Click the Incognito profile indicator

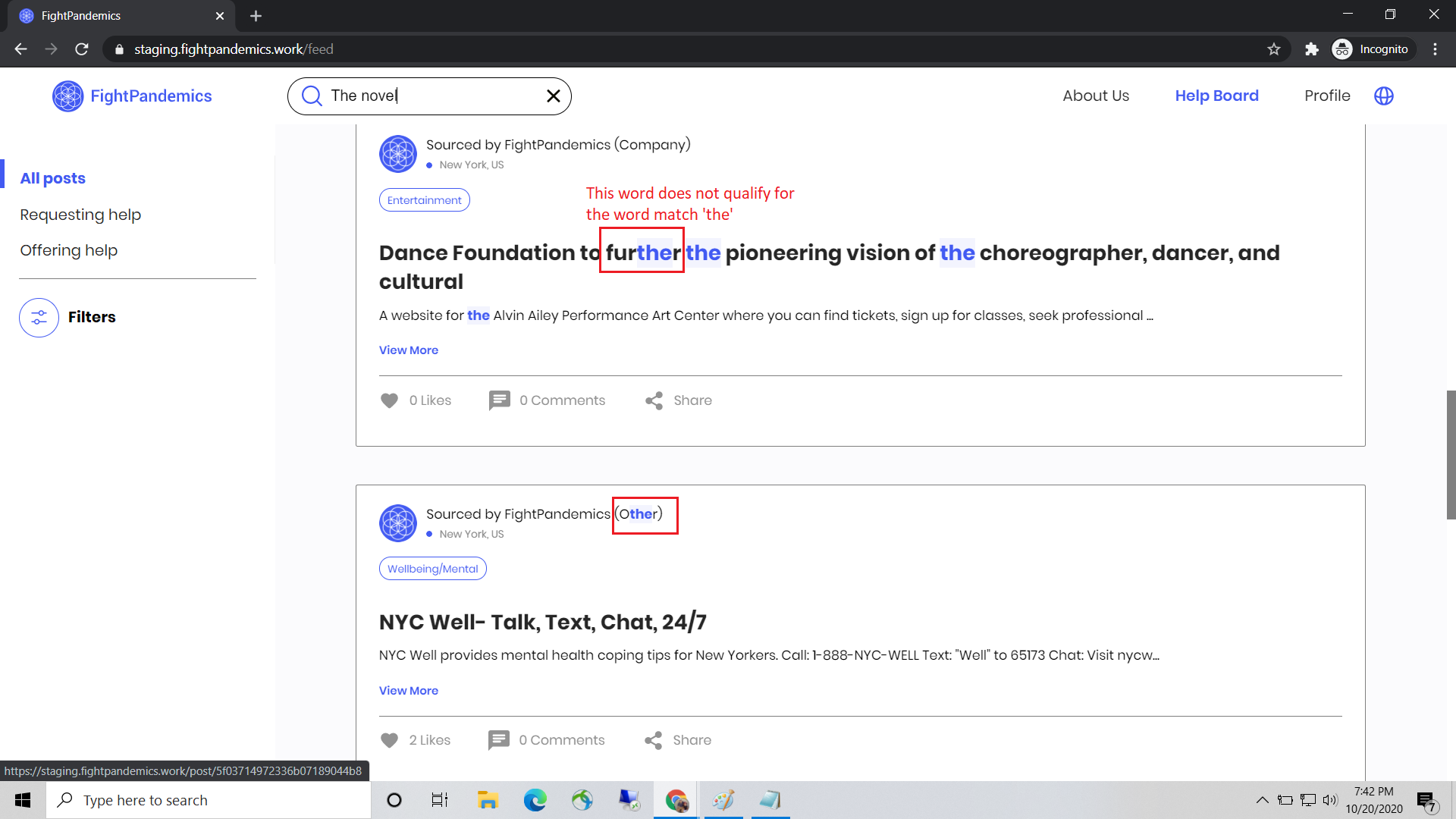pos(1373,49)
